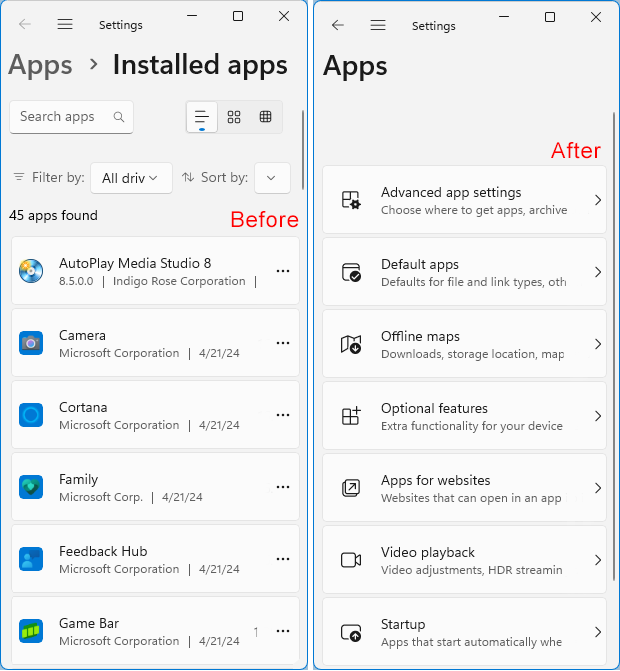Switch to tile table view layout
The height and width of the screenshot is (671, 620).
tap(265, 117)
